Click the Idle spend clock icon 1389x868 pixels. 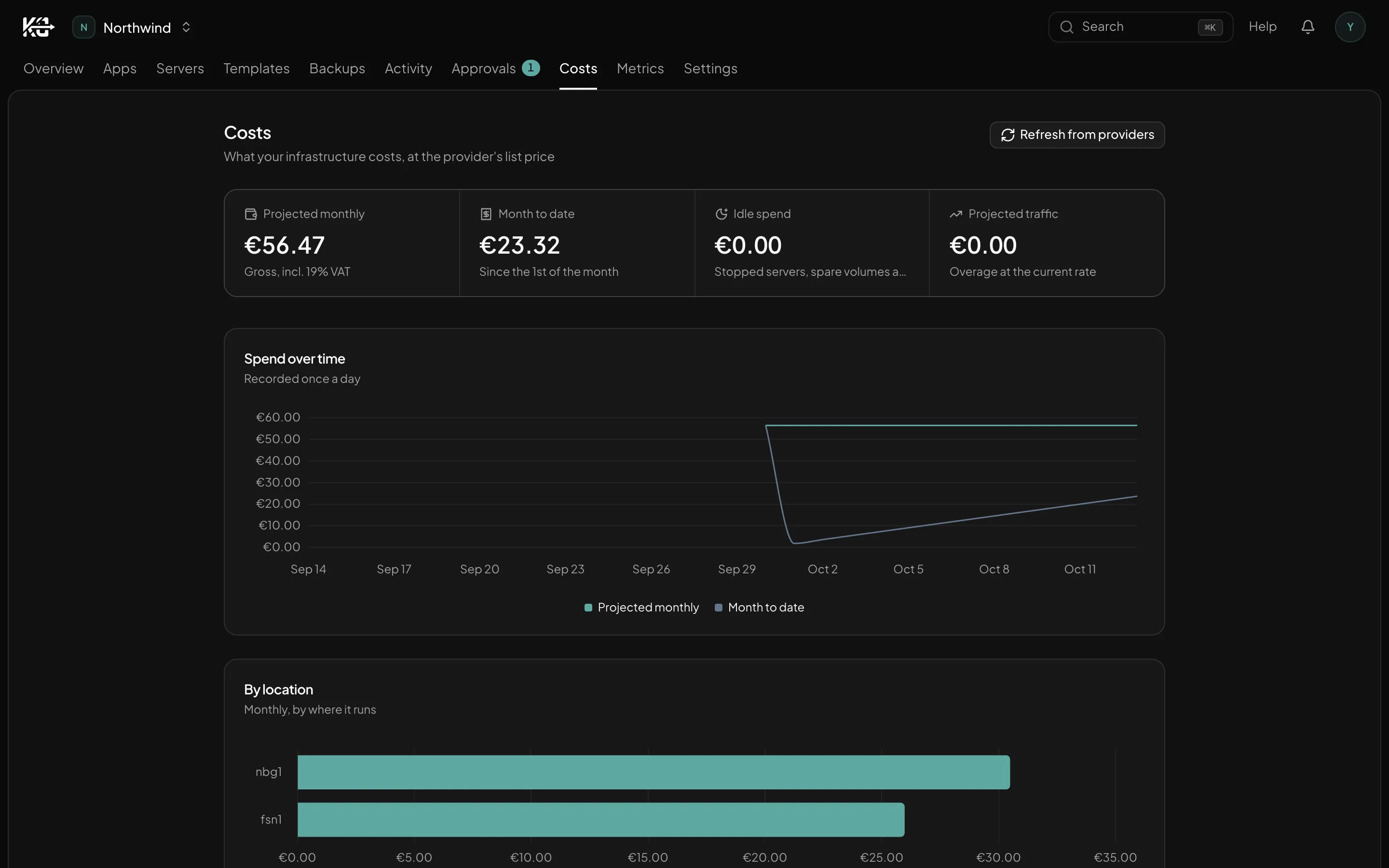click(722, 214)
